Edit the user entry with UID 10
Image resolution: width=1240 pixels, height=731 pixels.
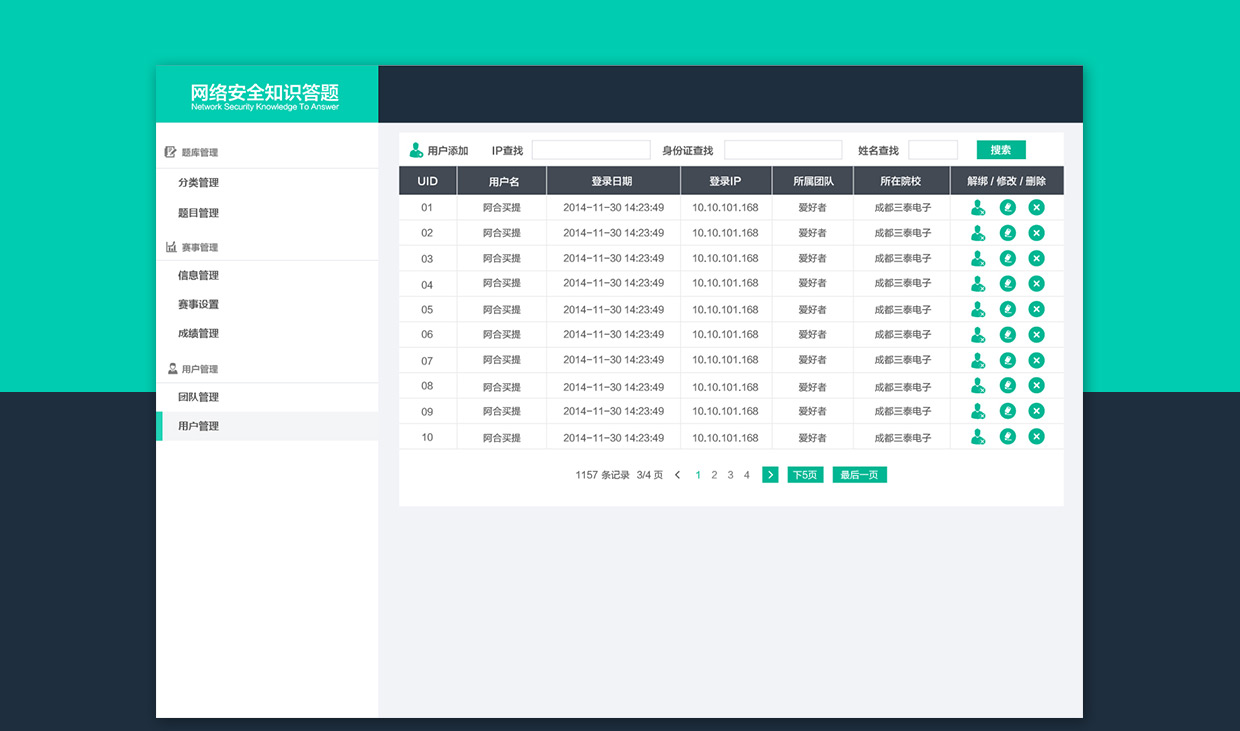(x=1007, y=436)
